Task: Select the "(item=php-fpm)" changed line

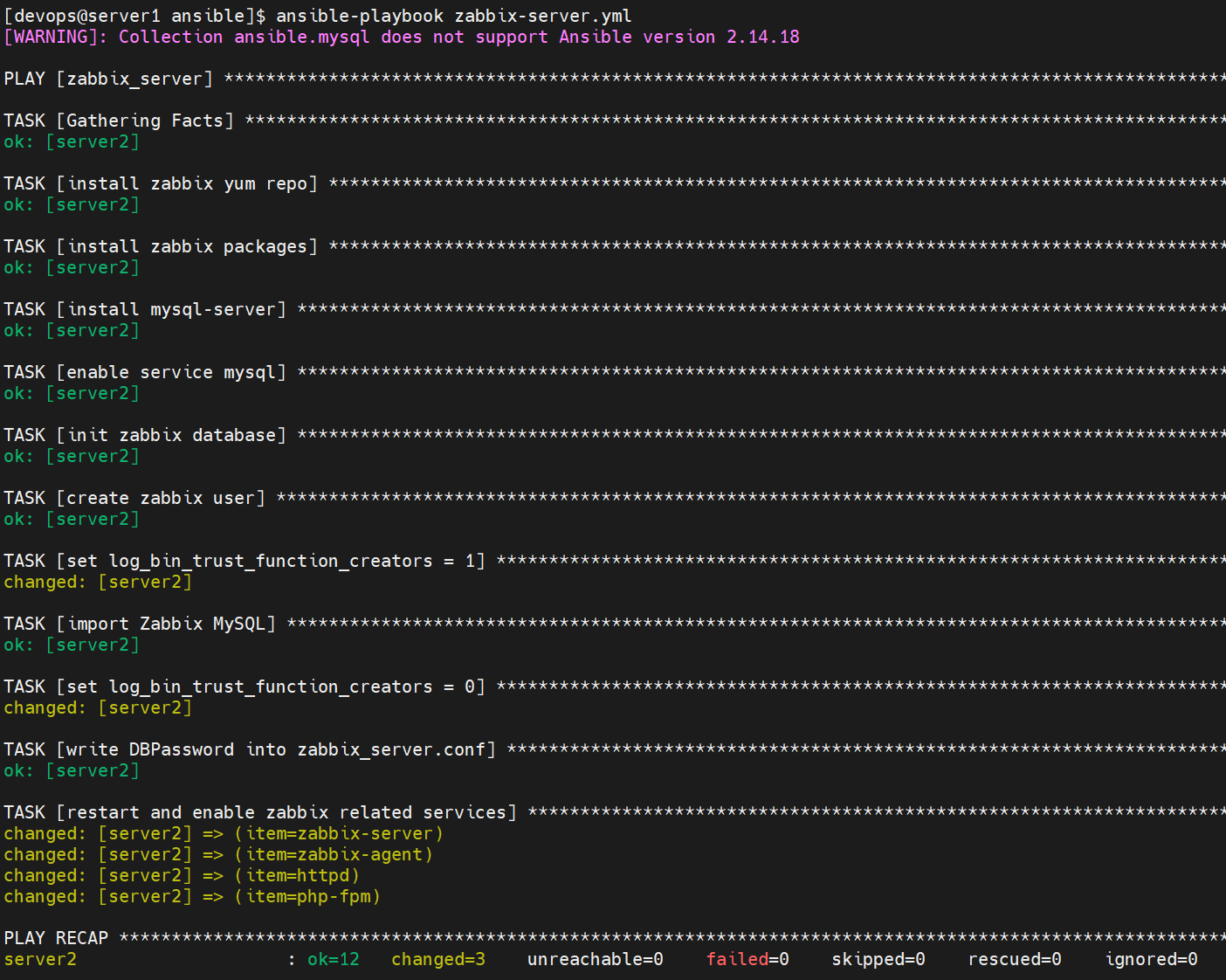Action: [x=192, y=896]
